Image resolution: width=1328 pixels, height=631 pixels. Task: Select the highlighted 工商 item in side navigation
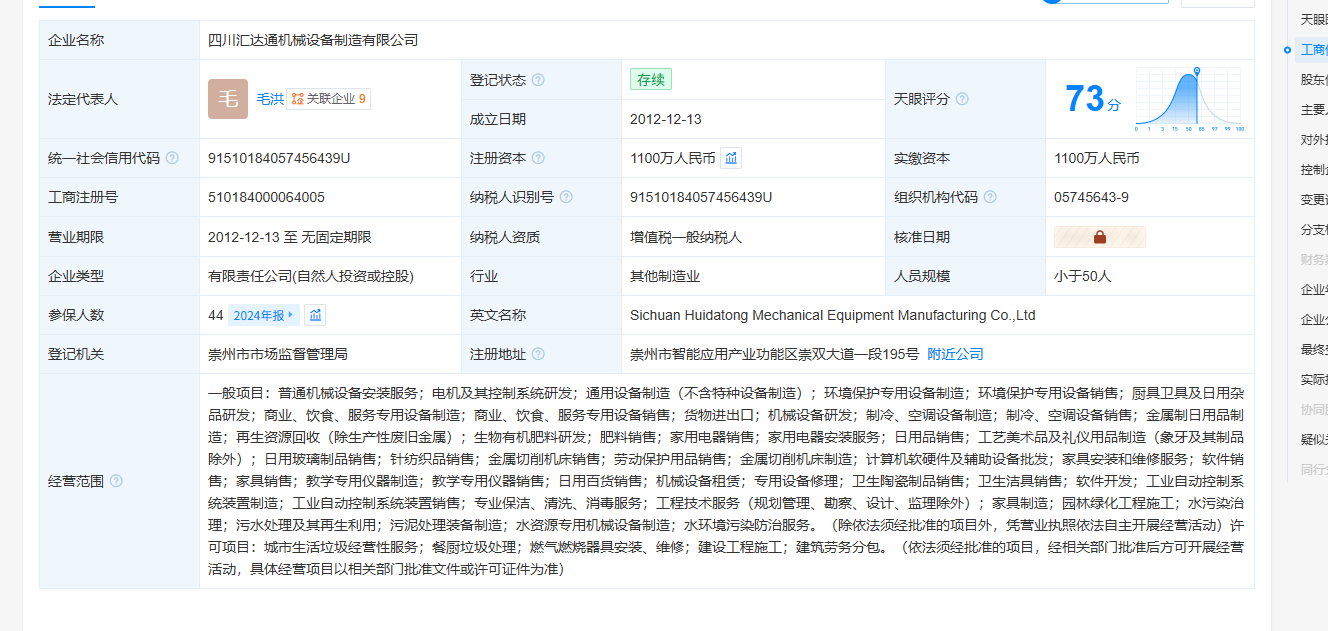coord(1312,49)
